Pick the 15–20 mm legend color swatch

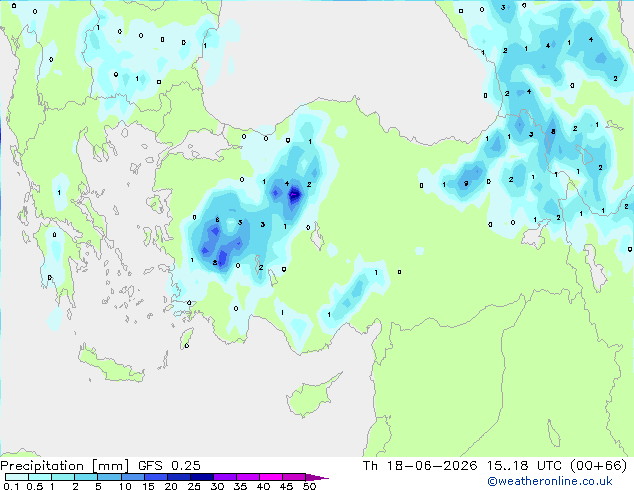pyautogui.click(x=155, y=477)
